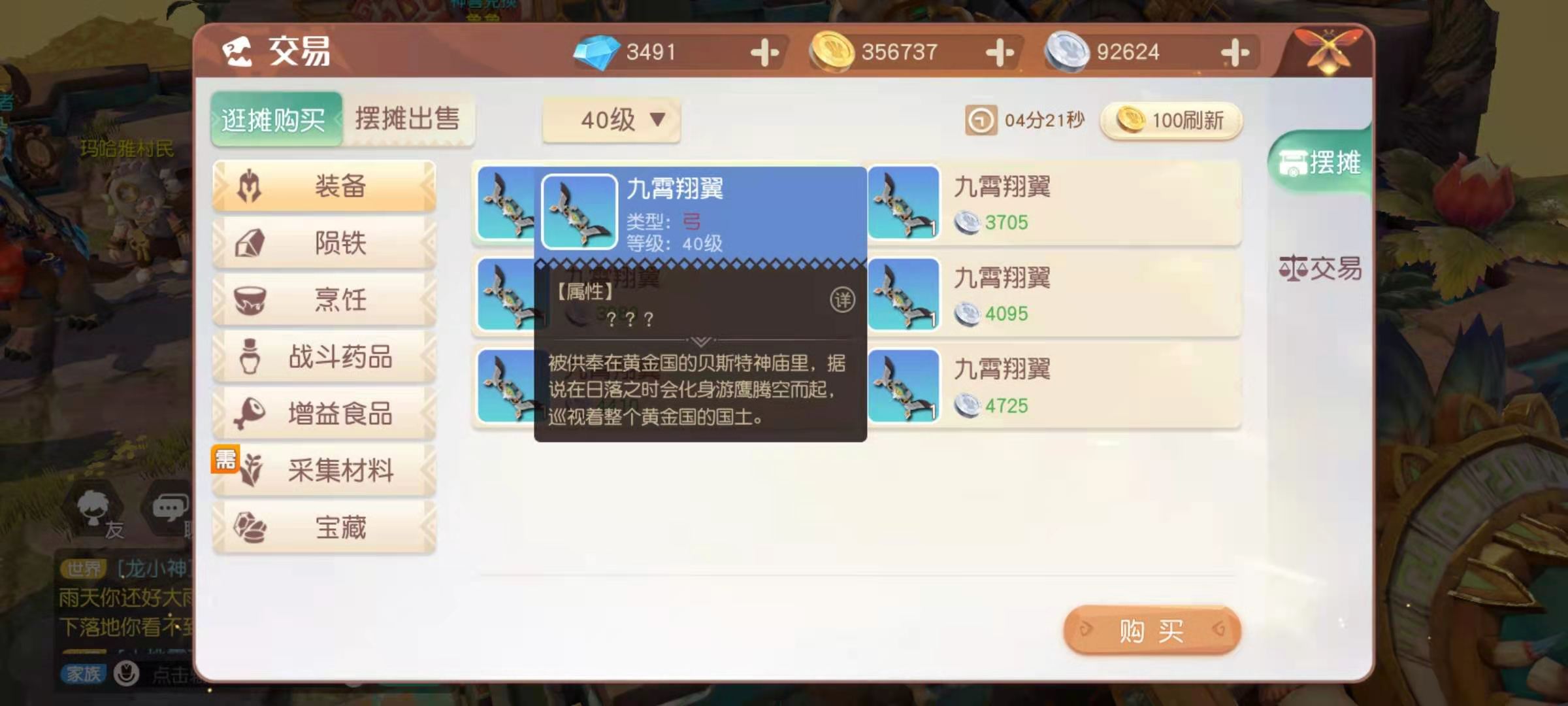
Task: Click the blue diamond currency icon
Action: [x=596, y=52]
